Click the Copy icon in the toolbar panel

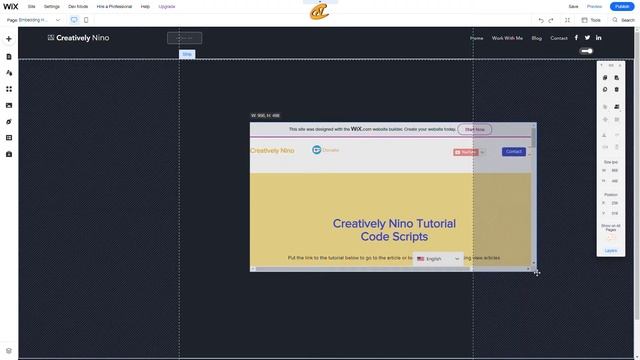605,78
